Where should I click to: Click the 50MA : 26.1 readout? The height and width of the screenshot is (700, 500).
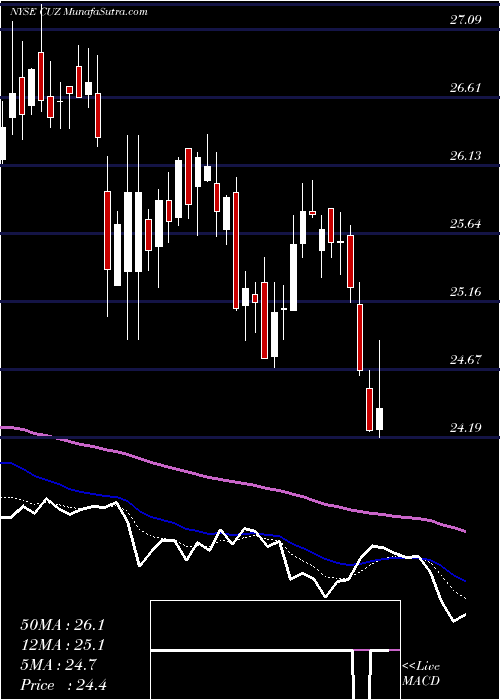click(62, 625)
